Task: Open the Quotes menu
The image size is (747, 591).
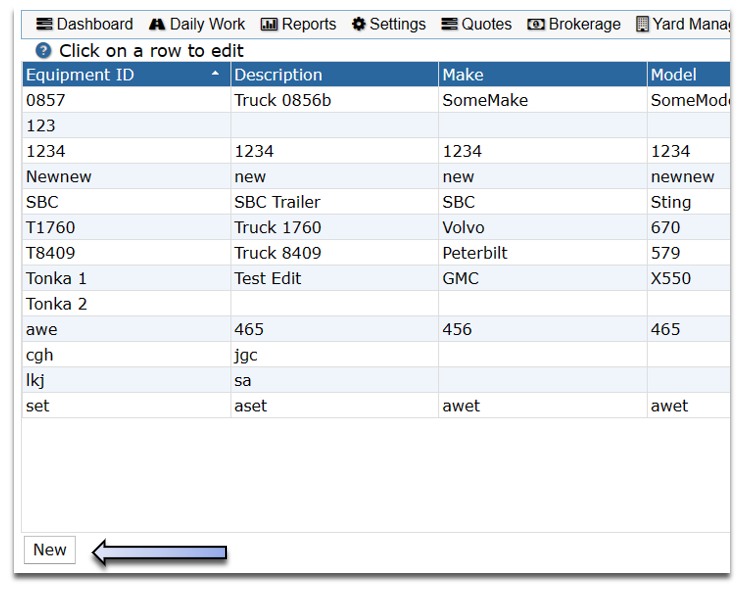Action: coord(476,24)
